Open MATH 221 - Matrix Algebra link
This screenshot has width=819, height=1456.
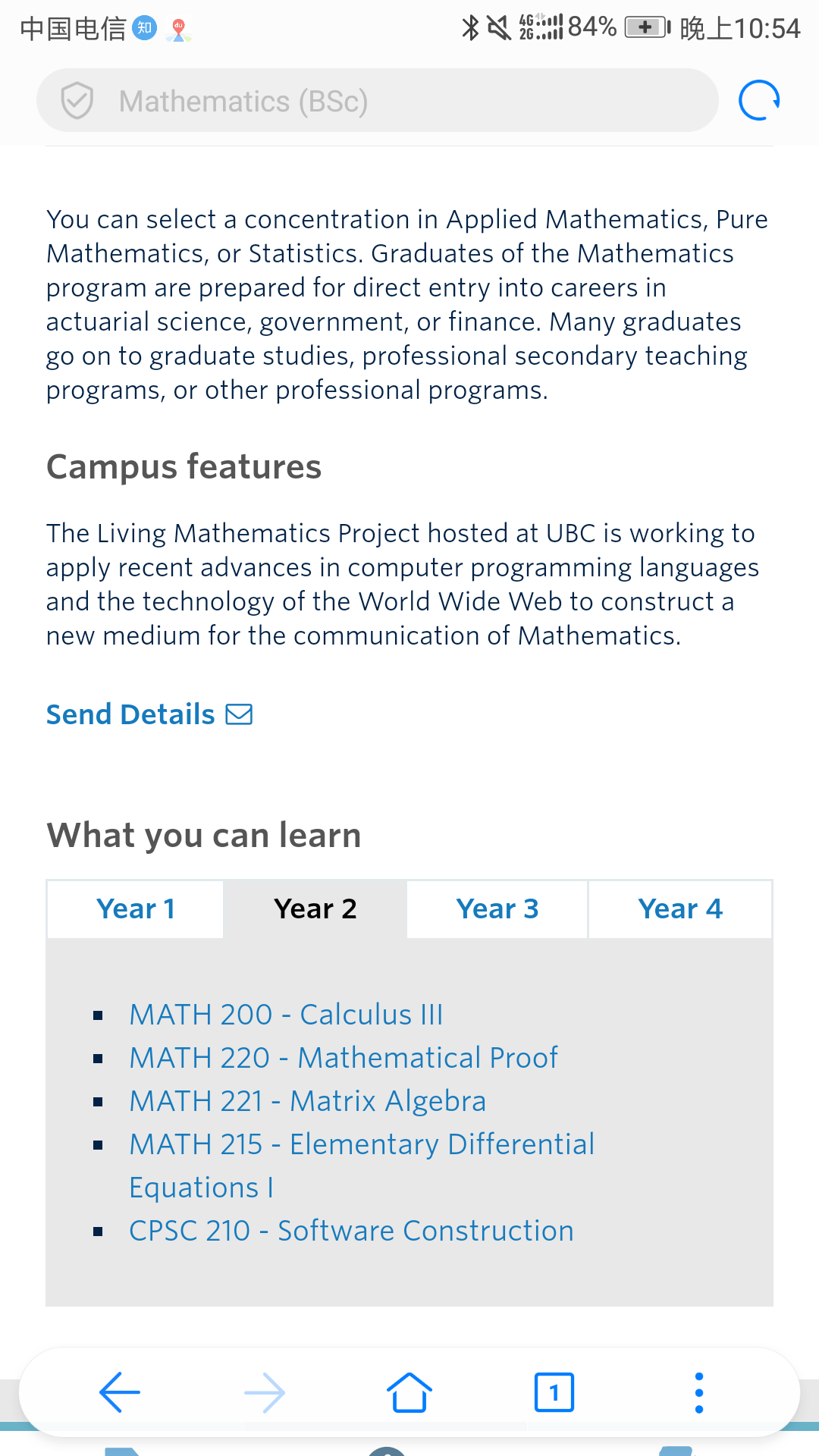(307, 1101)
